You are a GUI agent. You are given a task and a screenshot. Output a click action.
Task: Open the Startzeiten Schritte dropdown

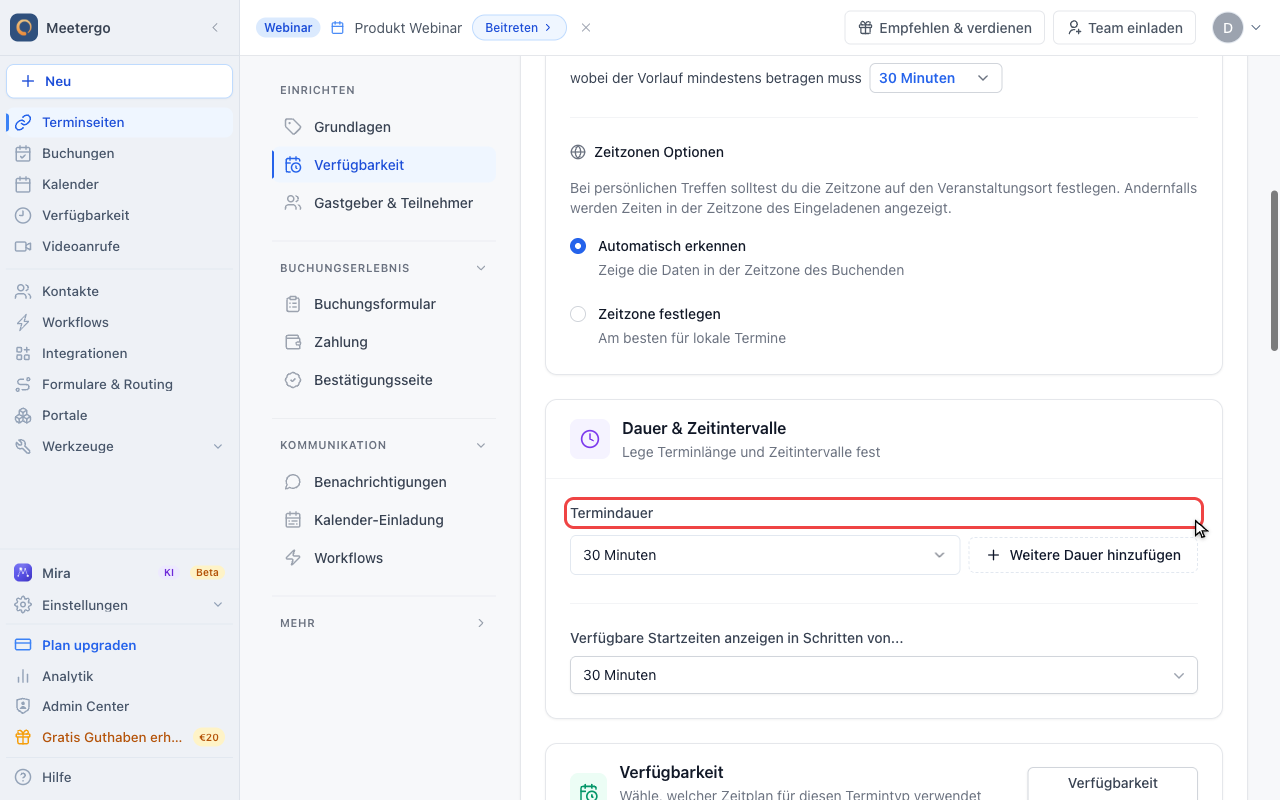coord(884,675)
